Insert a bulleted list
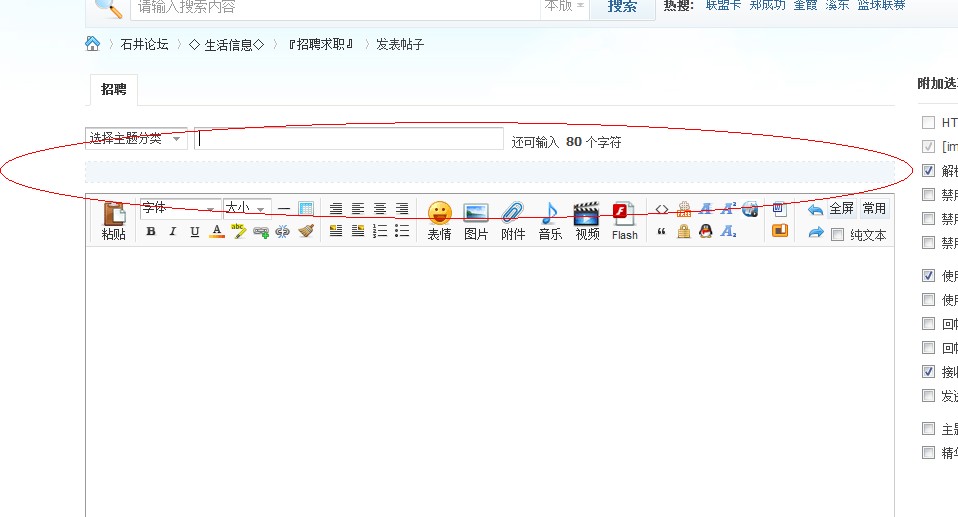The height and width of the screenshot is (517, 958). [x=402, y=230]
